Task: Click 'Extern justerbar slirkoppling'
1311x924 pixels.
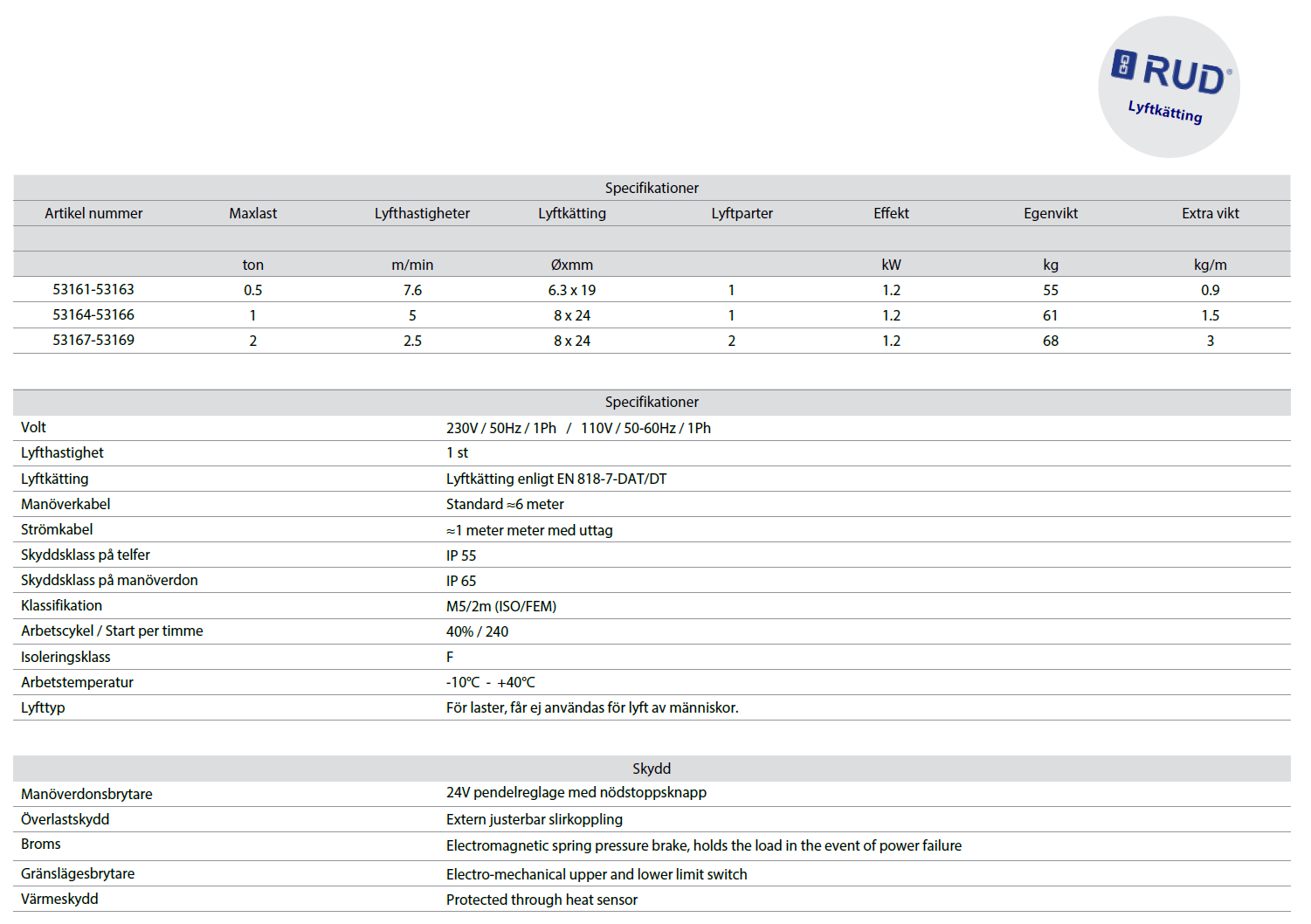Action: (x=535, y=819)
